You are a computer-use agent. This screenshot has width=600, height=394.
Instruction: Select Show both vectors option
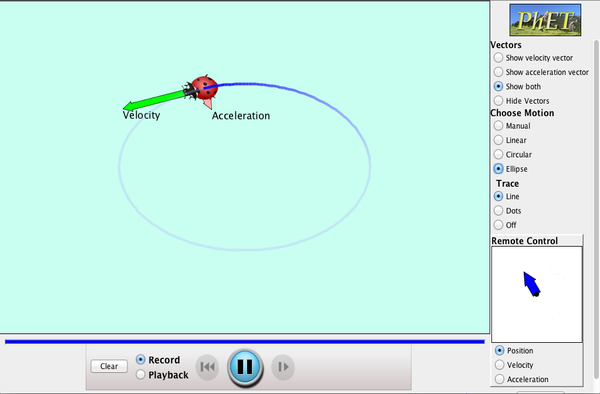(x=517, y=86)
